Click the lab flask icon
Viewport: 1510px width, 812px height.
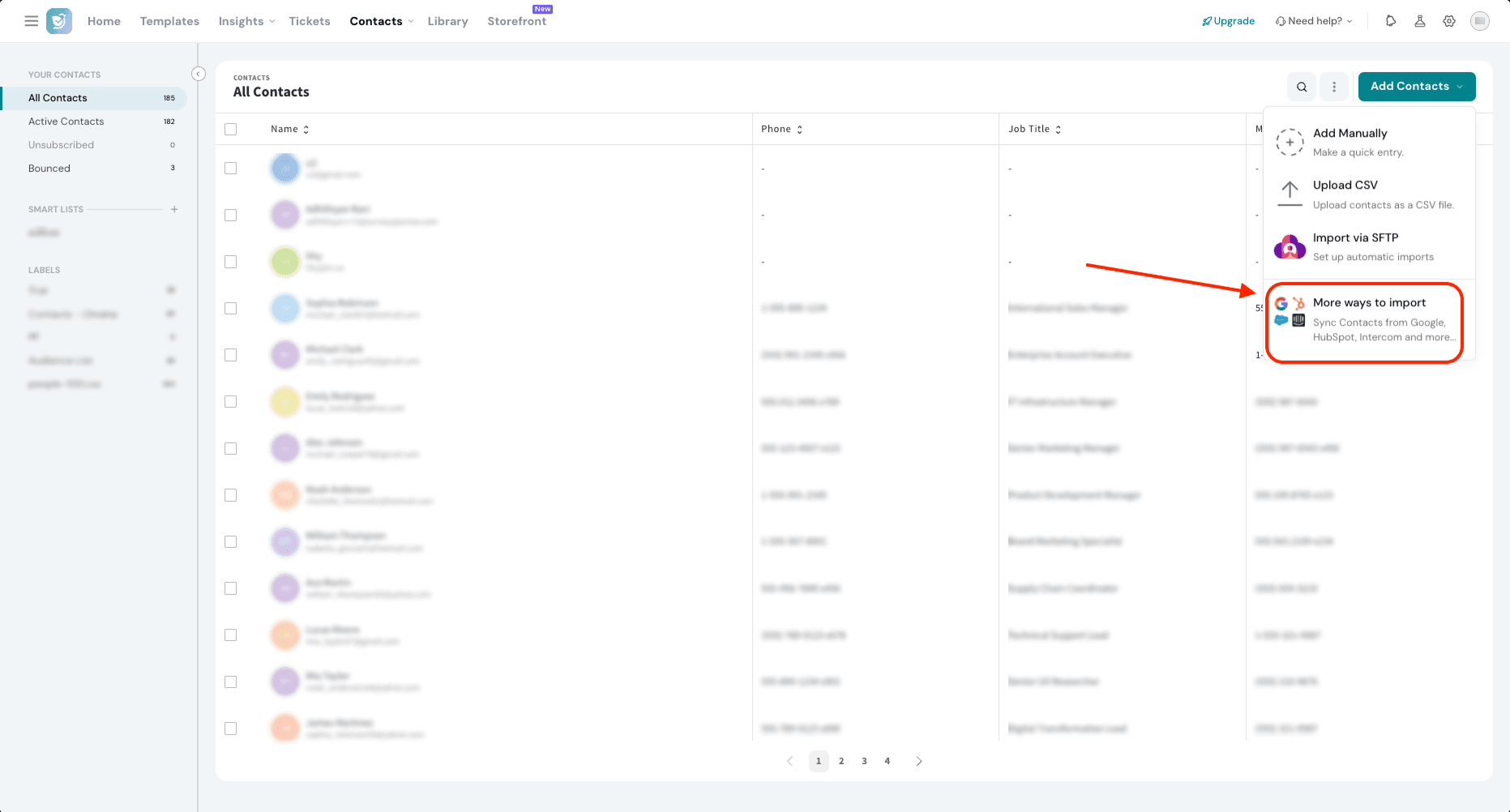[x=1420, y=21]
